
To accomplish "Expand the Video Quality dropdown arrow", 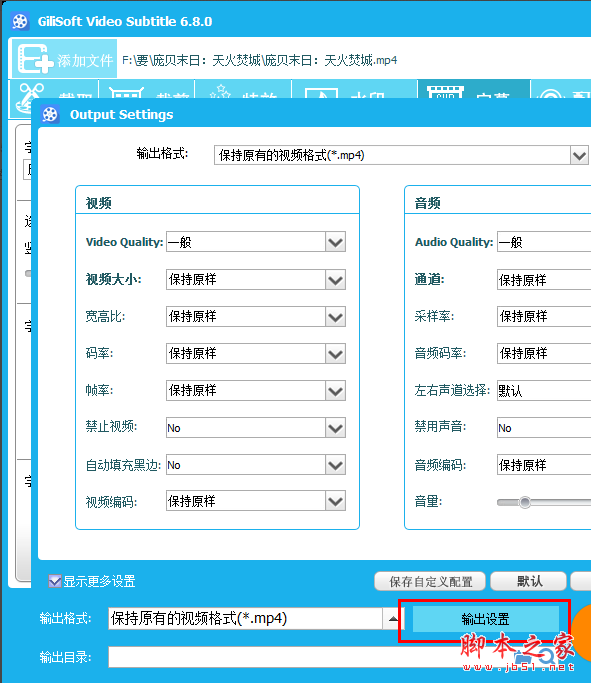I will point(335,242).
